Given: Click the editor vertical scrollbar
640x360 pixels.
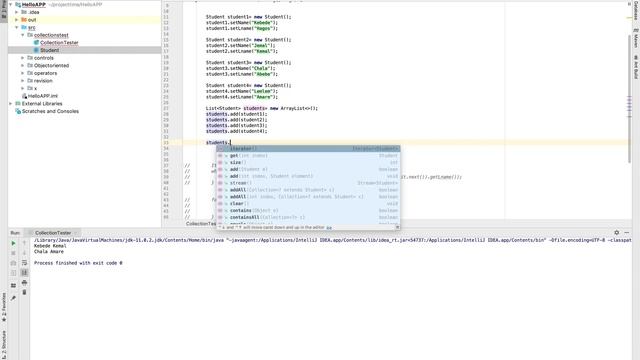Looking at the screenshot, I should tap(629, 98).
